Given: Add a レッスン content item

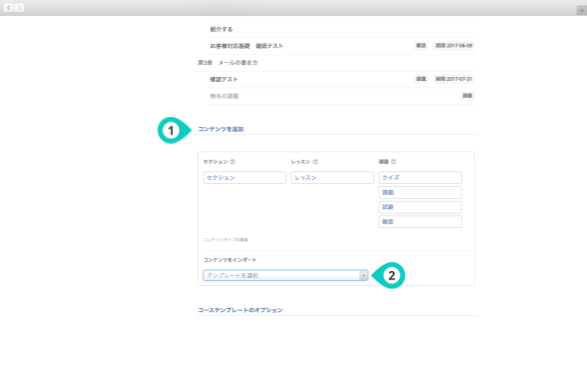Looking at the screenshot, I should (332, 178).
